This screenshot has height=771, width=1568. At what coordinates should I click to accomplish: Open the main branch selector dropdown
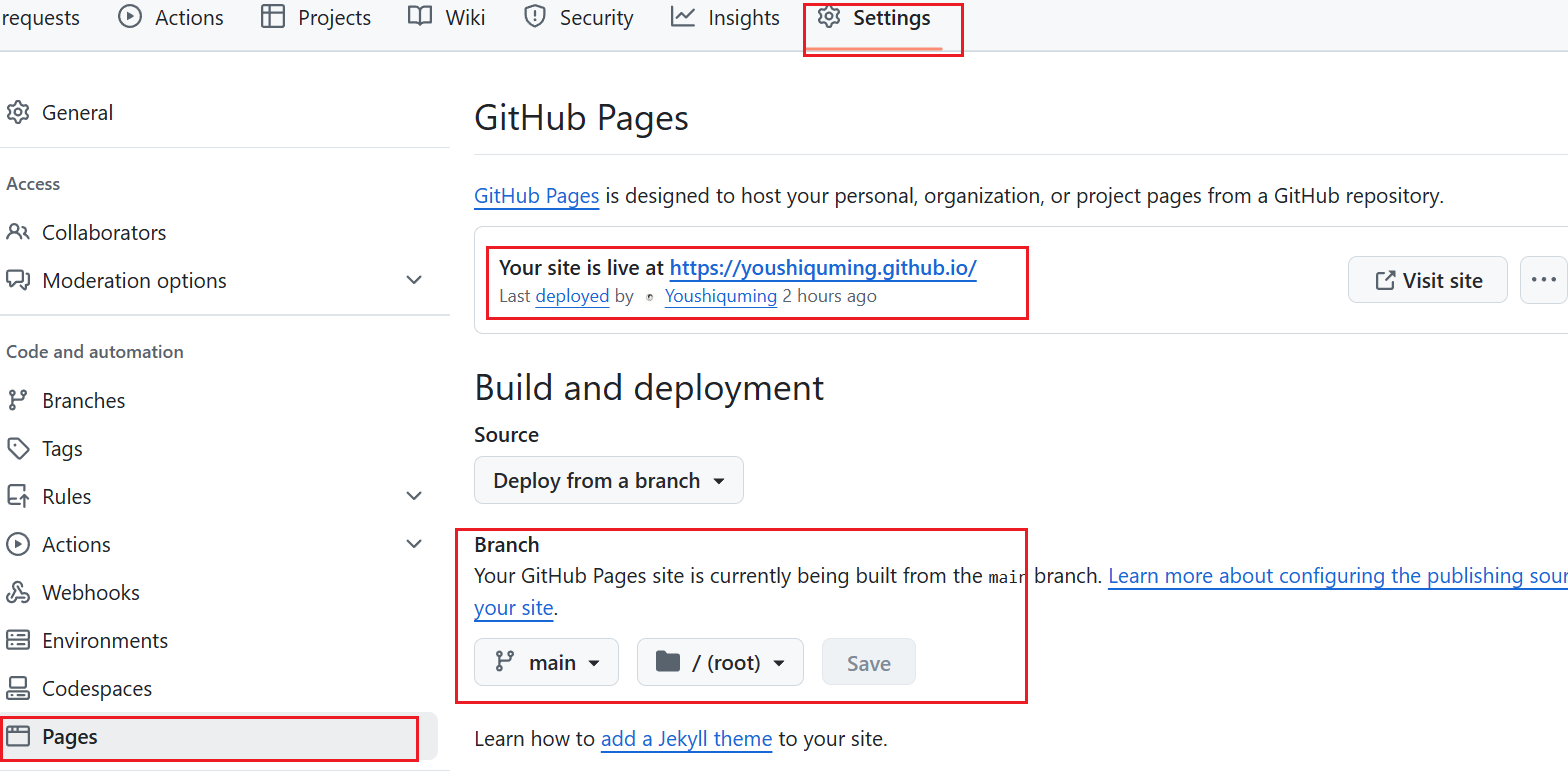(x=546, y=662)
